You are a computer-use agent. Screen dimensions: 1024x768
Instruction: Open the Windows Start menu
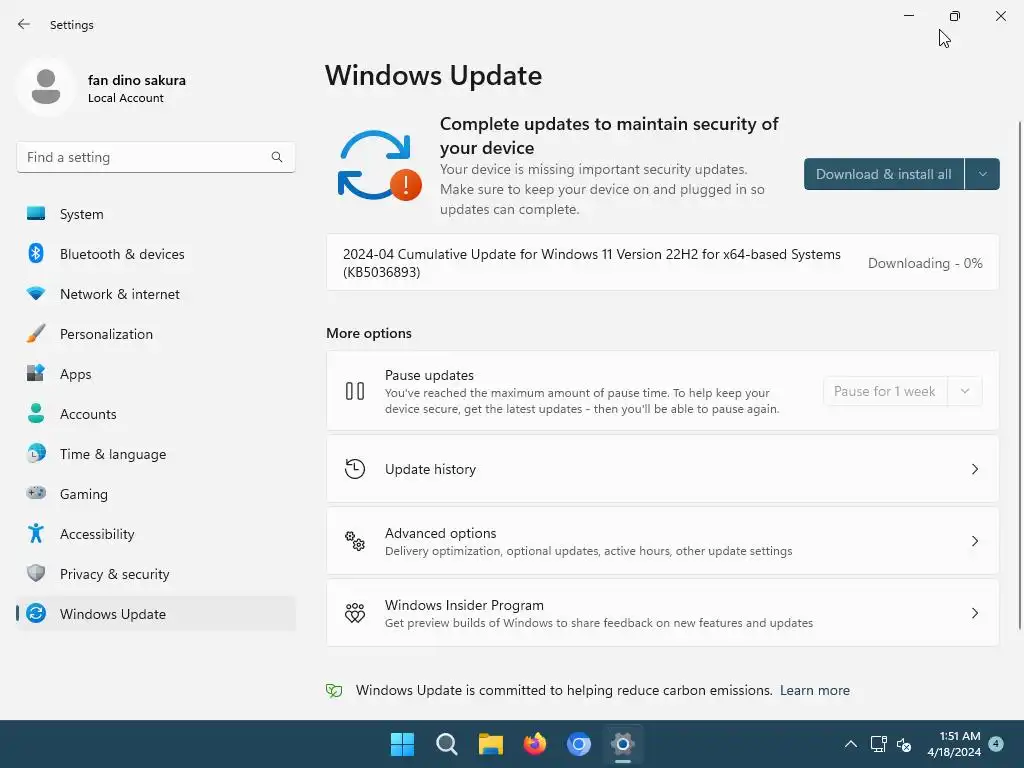(402, 744)
